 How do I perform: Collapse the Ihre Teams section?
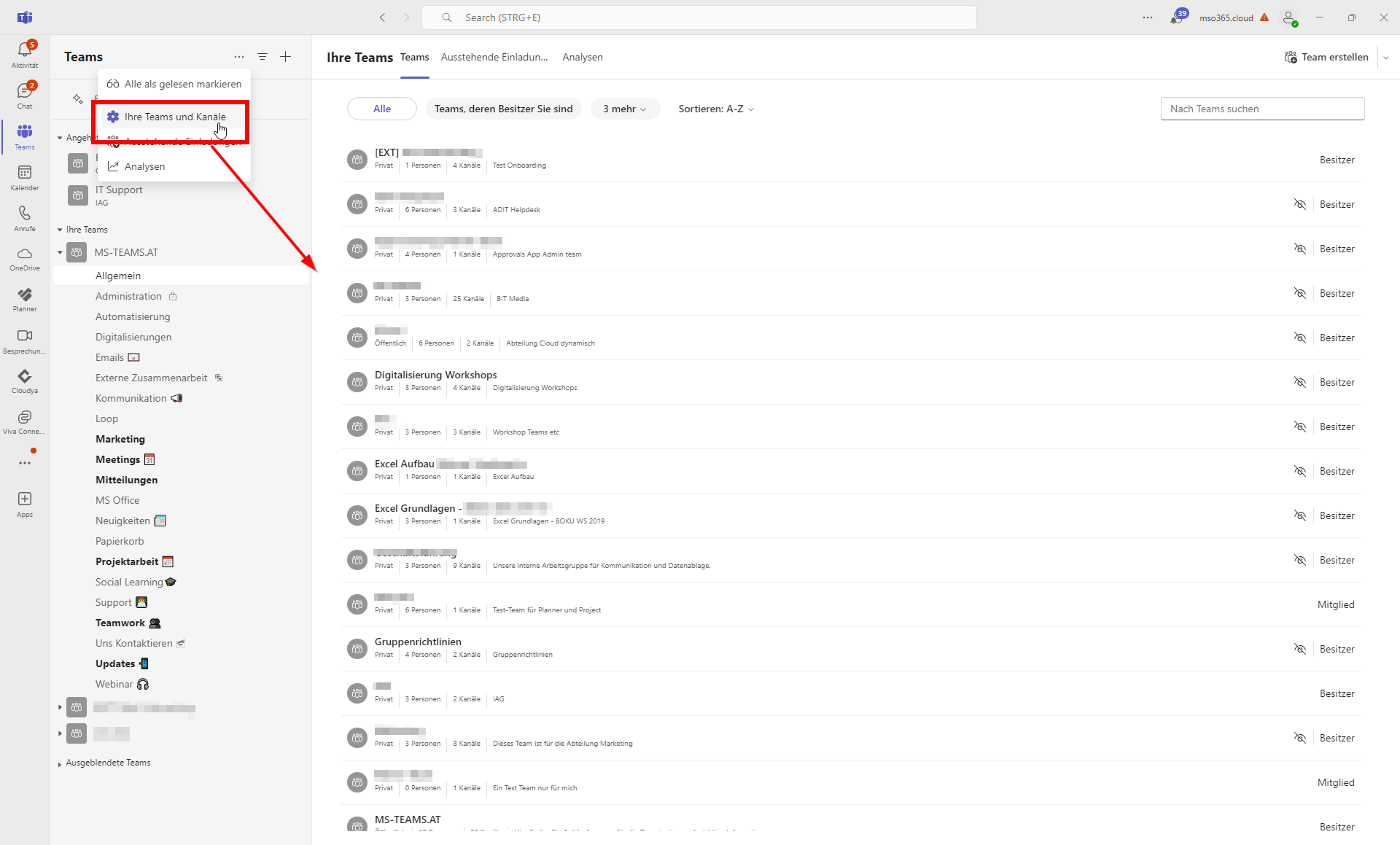tap(60, 230)
